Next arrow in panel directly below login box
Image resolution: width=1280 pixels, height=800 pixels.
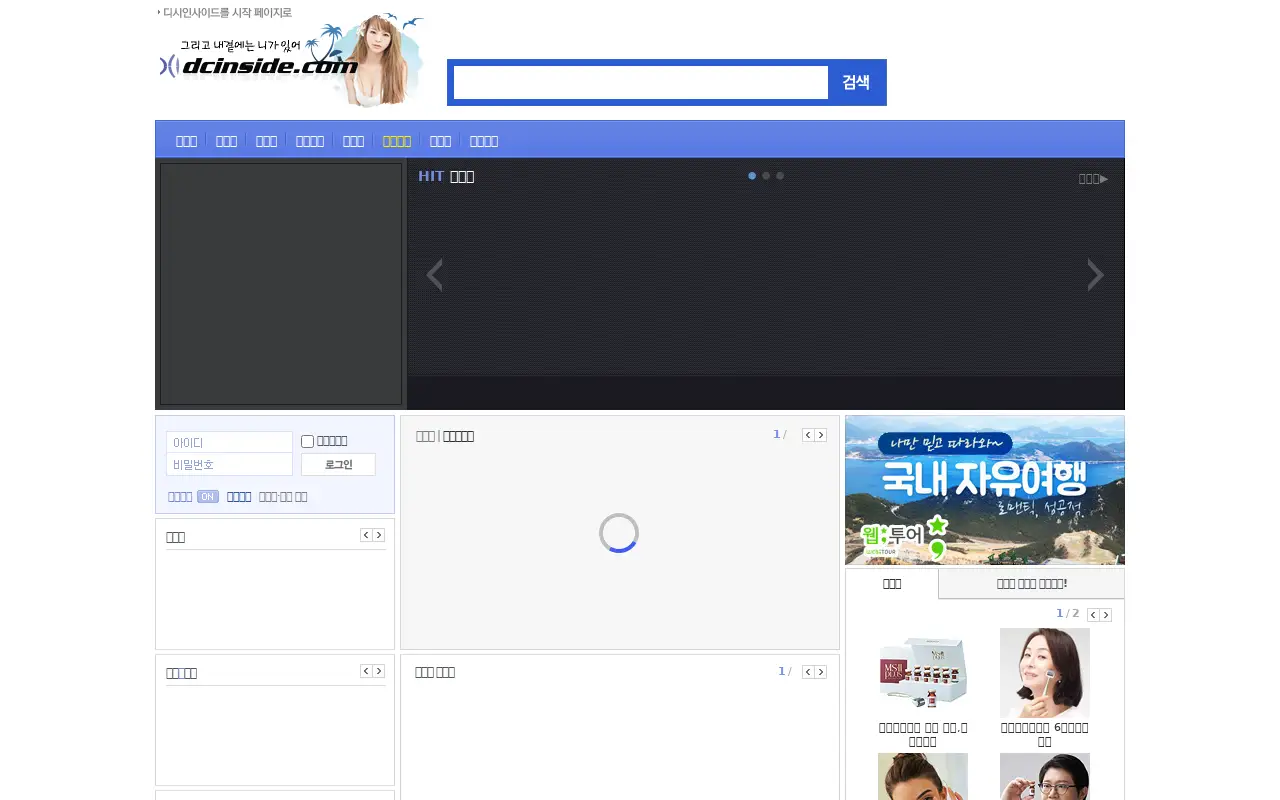[x=379, y=535]
